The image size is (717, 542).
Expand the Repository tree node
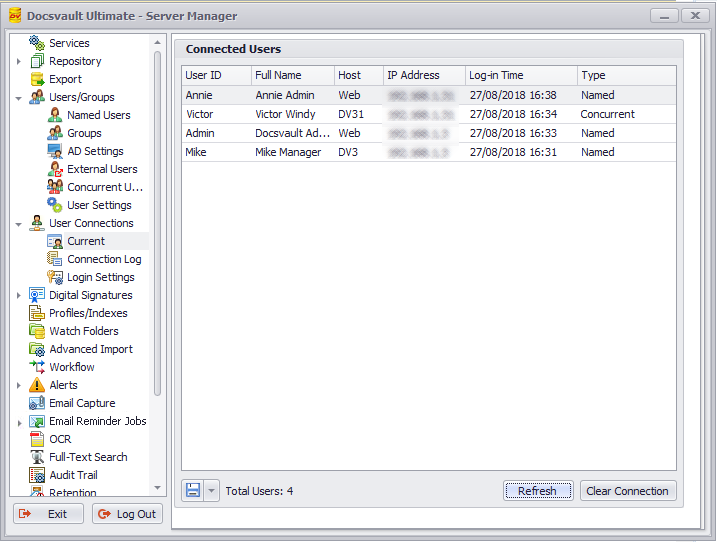(x=19, y=62)
